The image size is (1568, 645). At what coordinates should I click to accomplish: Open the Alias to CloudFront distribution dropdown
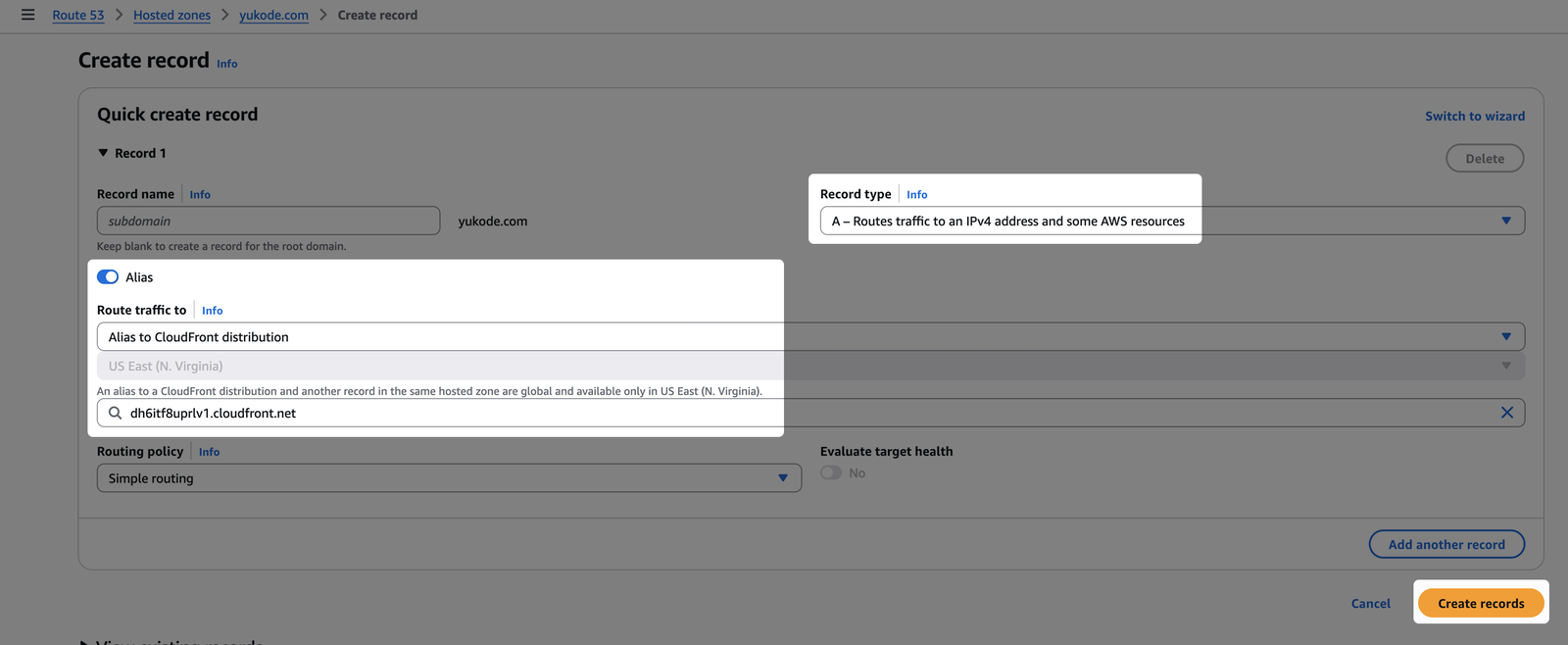click(810, 336)
